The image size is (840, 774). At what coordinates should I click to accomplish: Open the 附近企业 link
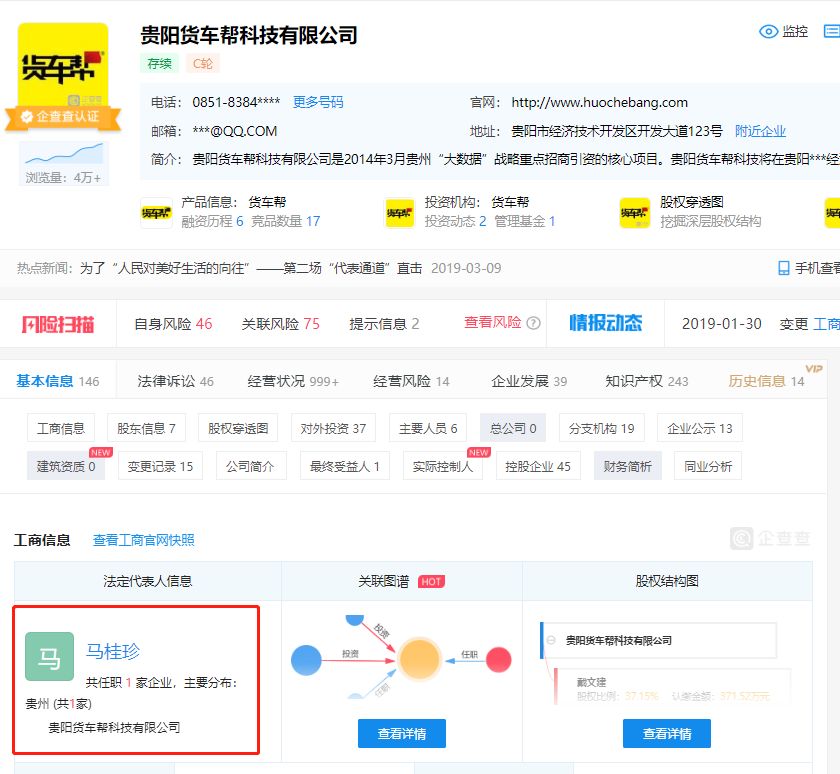pos(760,131)
